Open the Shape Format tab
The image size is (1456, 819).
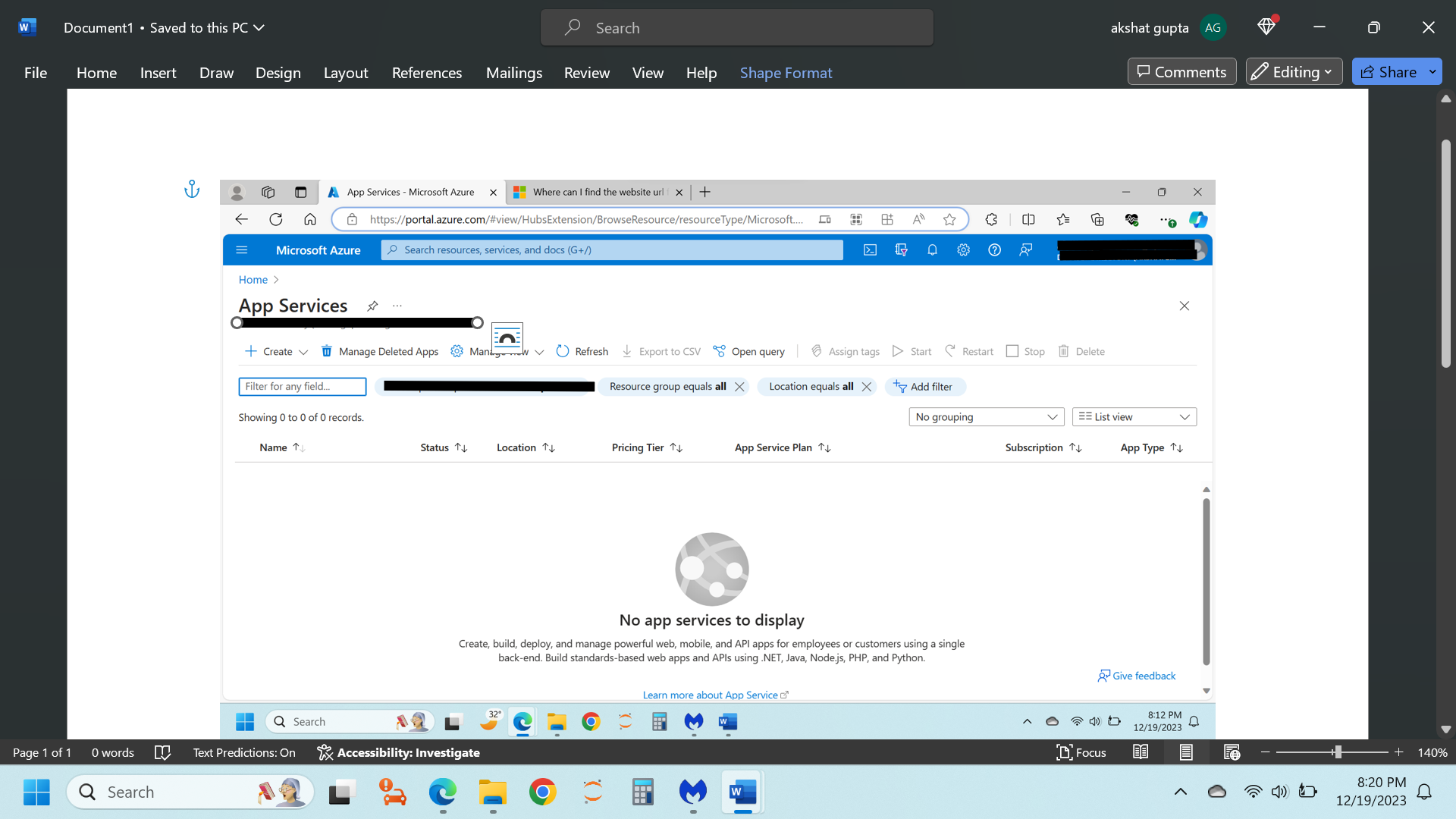[x=786, y=73]
